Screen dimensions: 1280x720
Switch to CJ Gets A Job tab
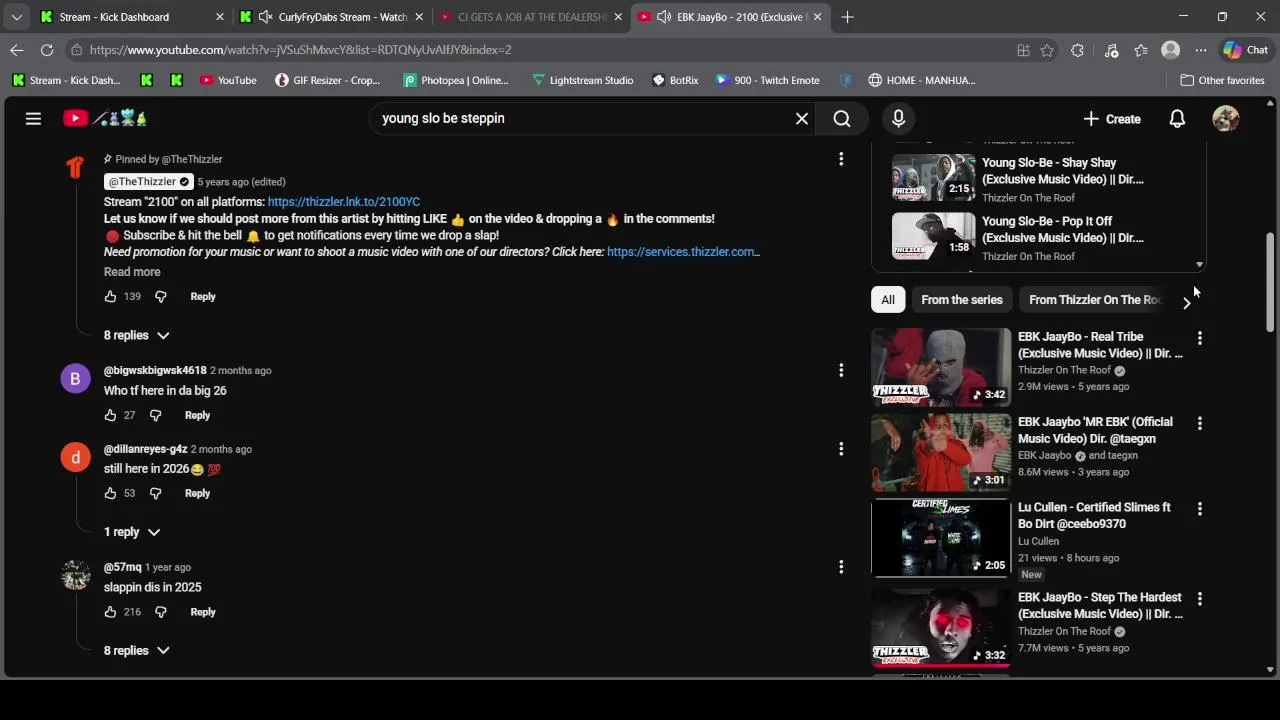530,17
